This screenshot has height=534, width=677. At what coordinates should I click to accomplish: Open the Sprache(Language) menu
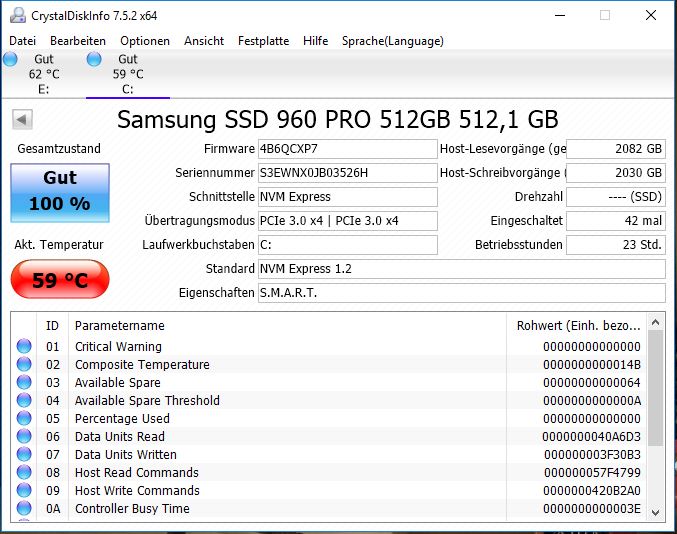pos(392,41)
